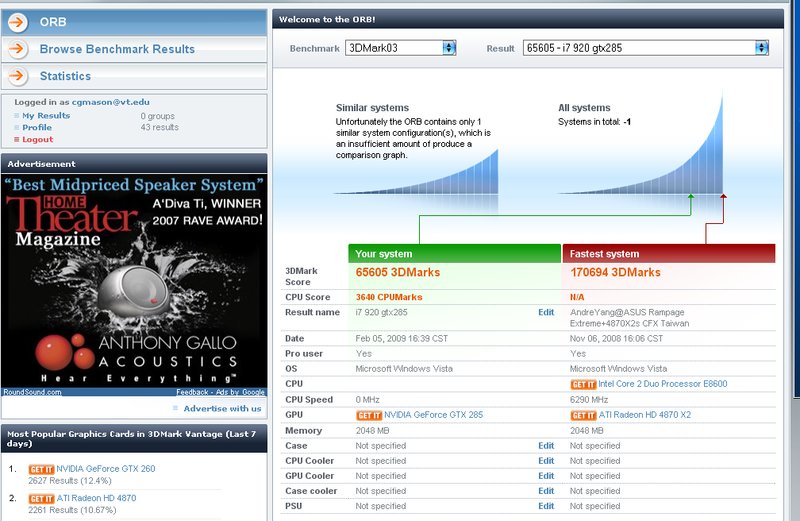
Task: Edit the Result name field
Action: coord(546,312)
